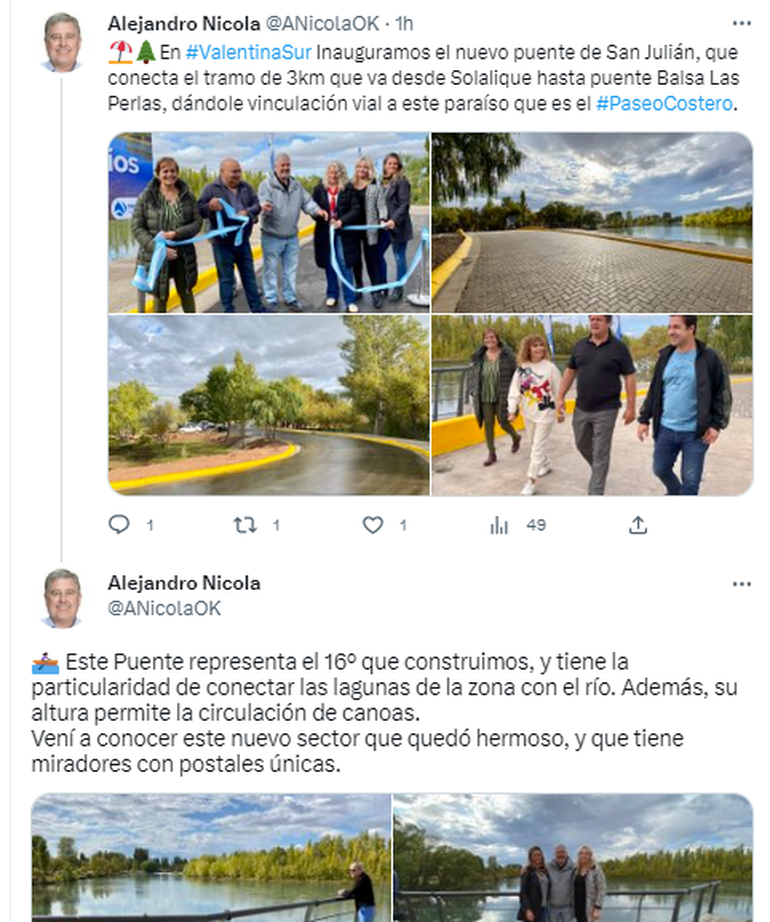Open the photo of four people walking
The image size is (770, 922).
592,405
